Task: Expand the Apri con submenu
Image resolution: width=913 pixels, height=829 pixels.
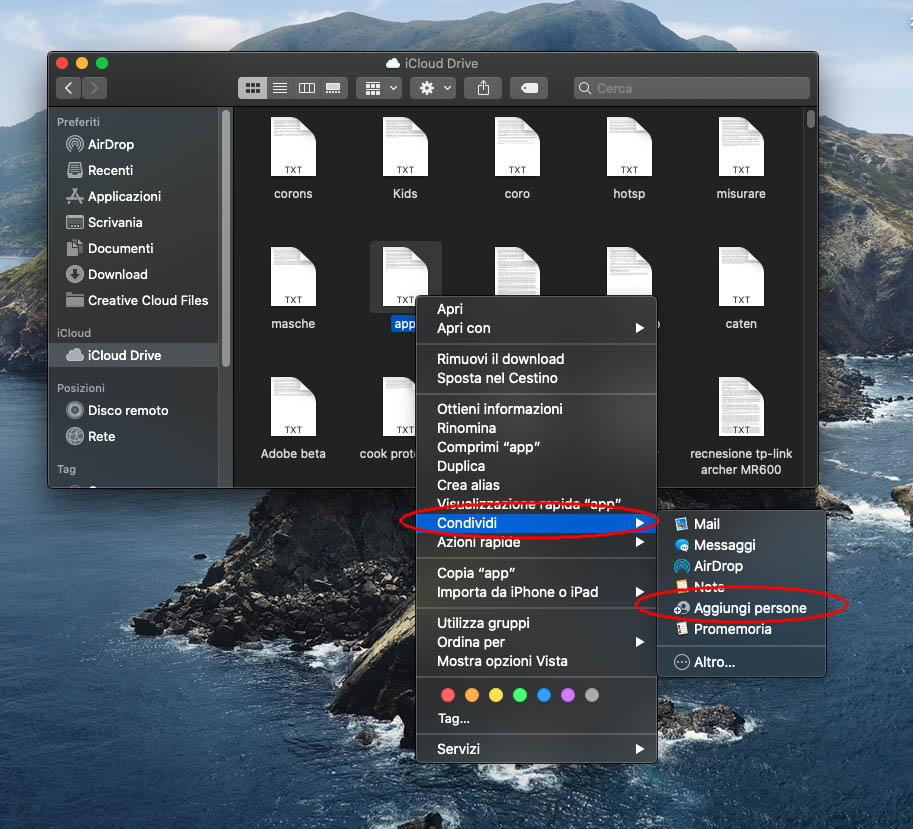Action: tap(536, 328)
